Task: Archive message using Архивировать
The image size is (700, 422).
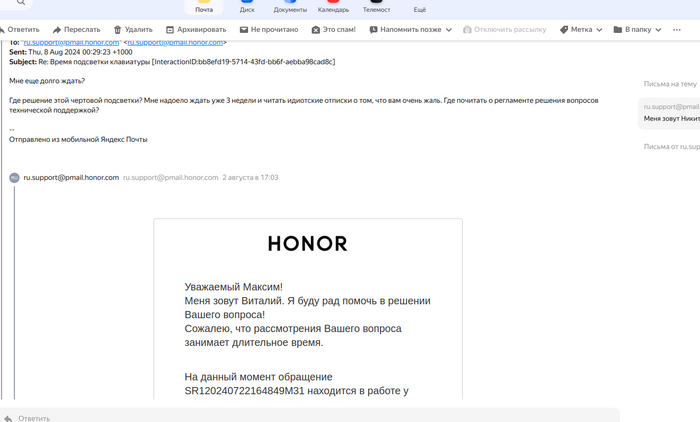Action: 196,30
